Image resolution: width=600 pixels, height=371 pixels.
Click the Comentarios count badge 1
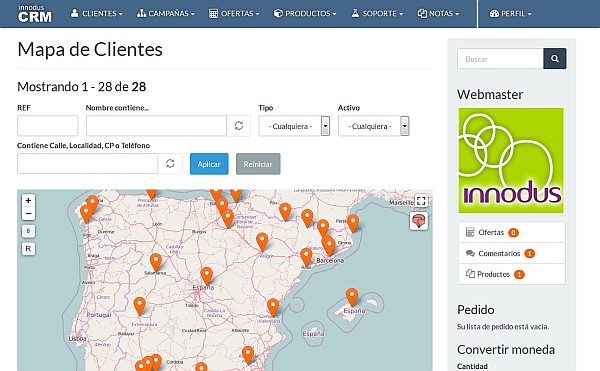click(x=529, y=254)
